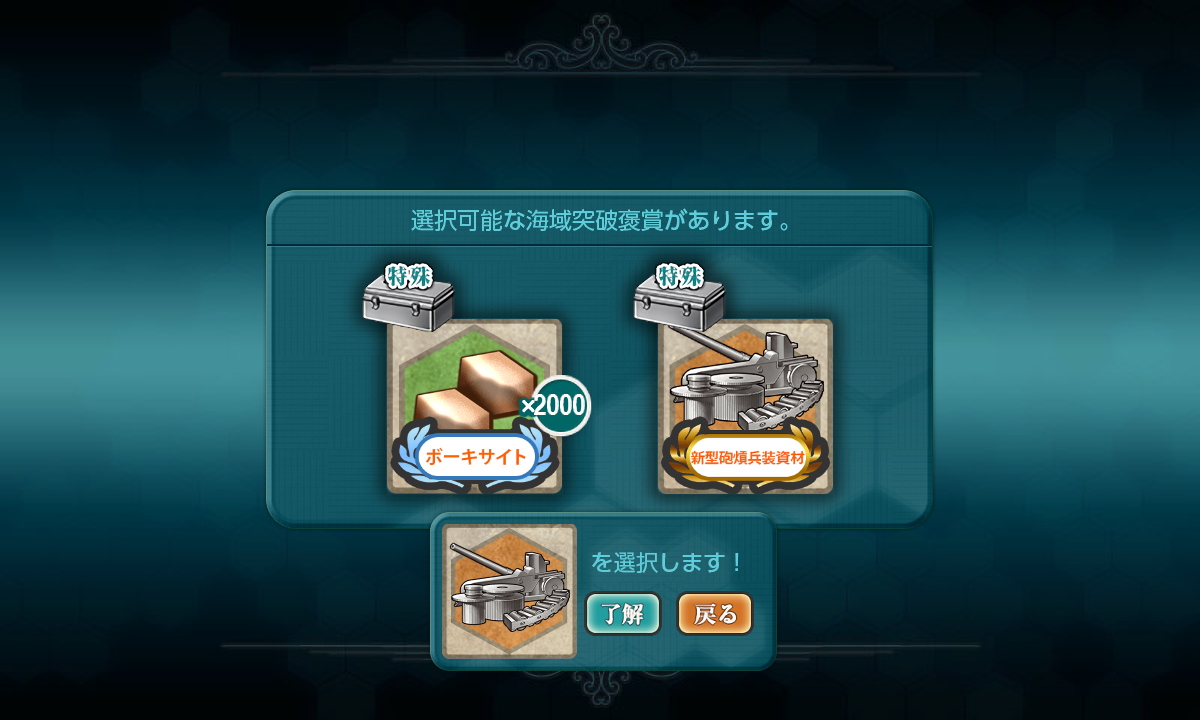Select the bauxite ingots reward card

[x=474, y=405]
